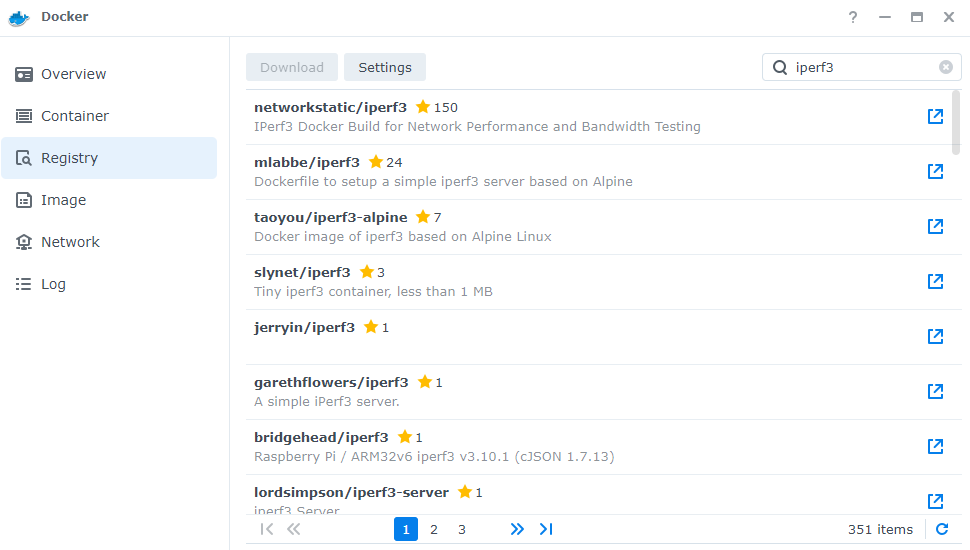Go to the last page
This screenshot has width=970, height=550.
click(x=546, y=529)
